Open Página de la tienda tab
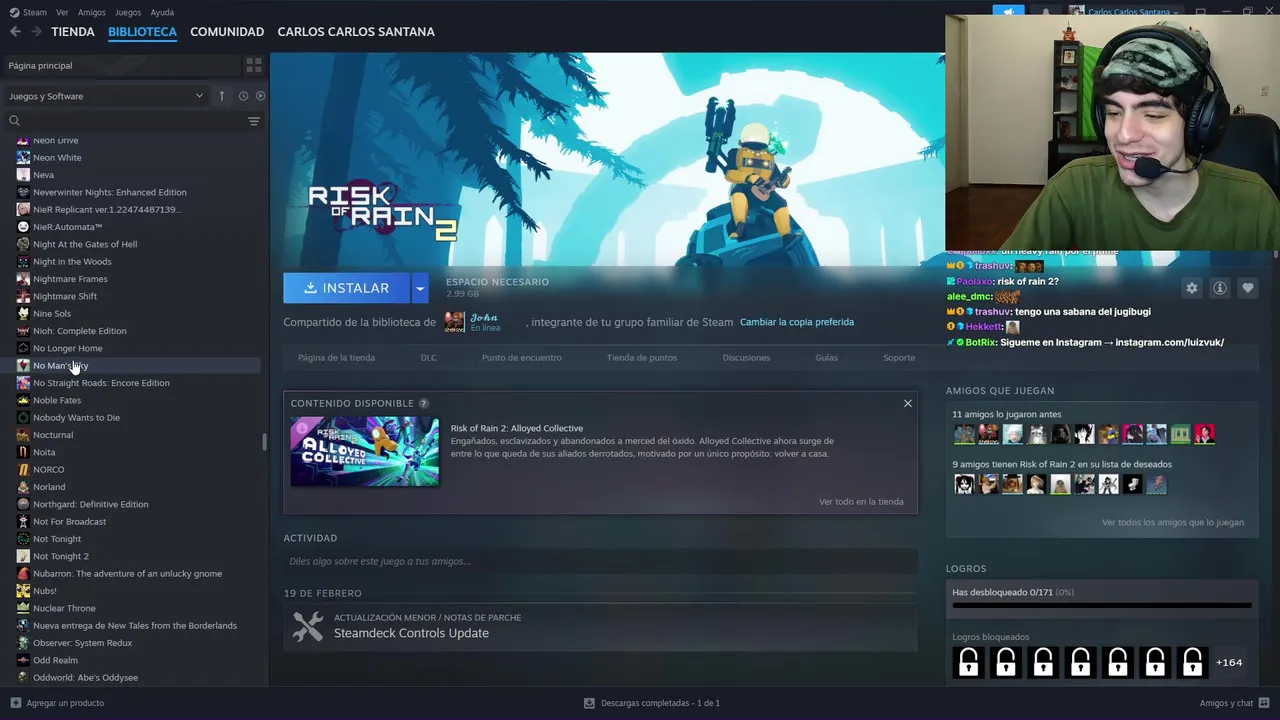1280x720 pixels. click(x=336, y=357)
